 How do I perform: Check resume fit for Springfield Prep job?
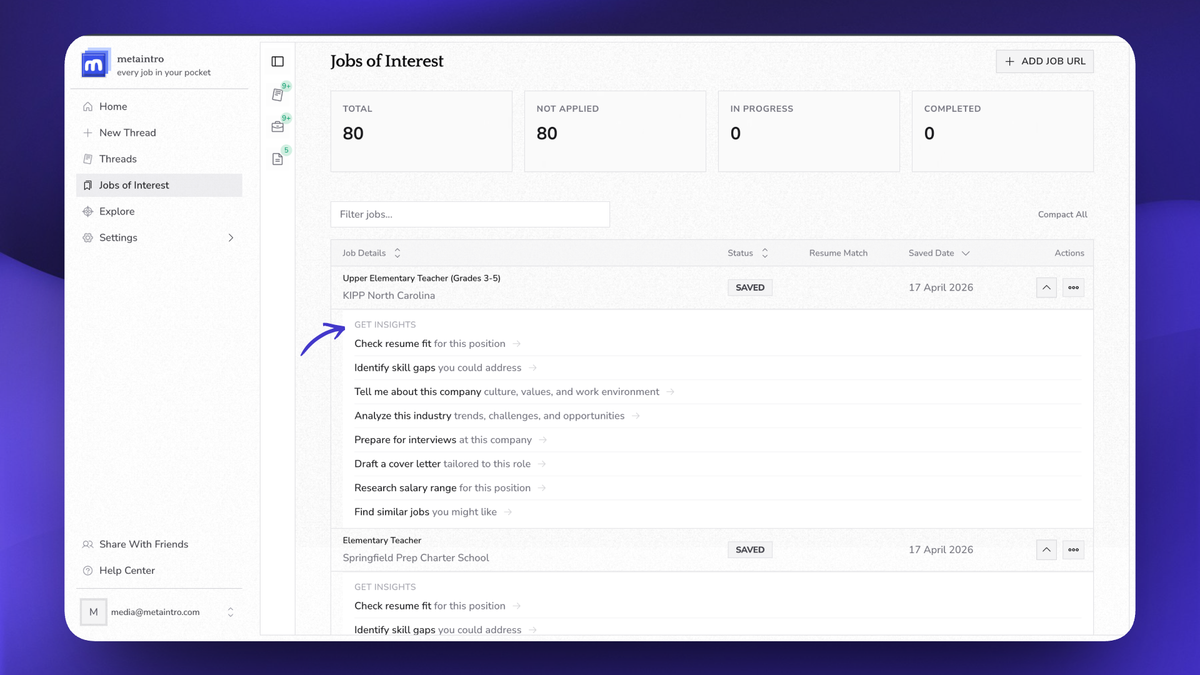coord(437,606)
